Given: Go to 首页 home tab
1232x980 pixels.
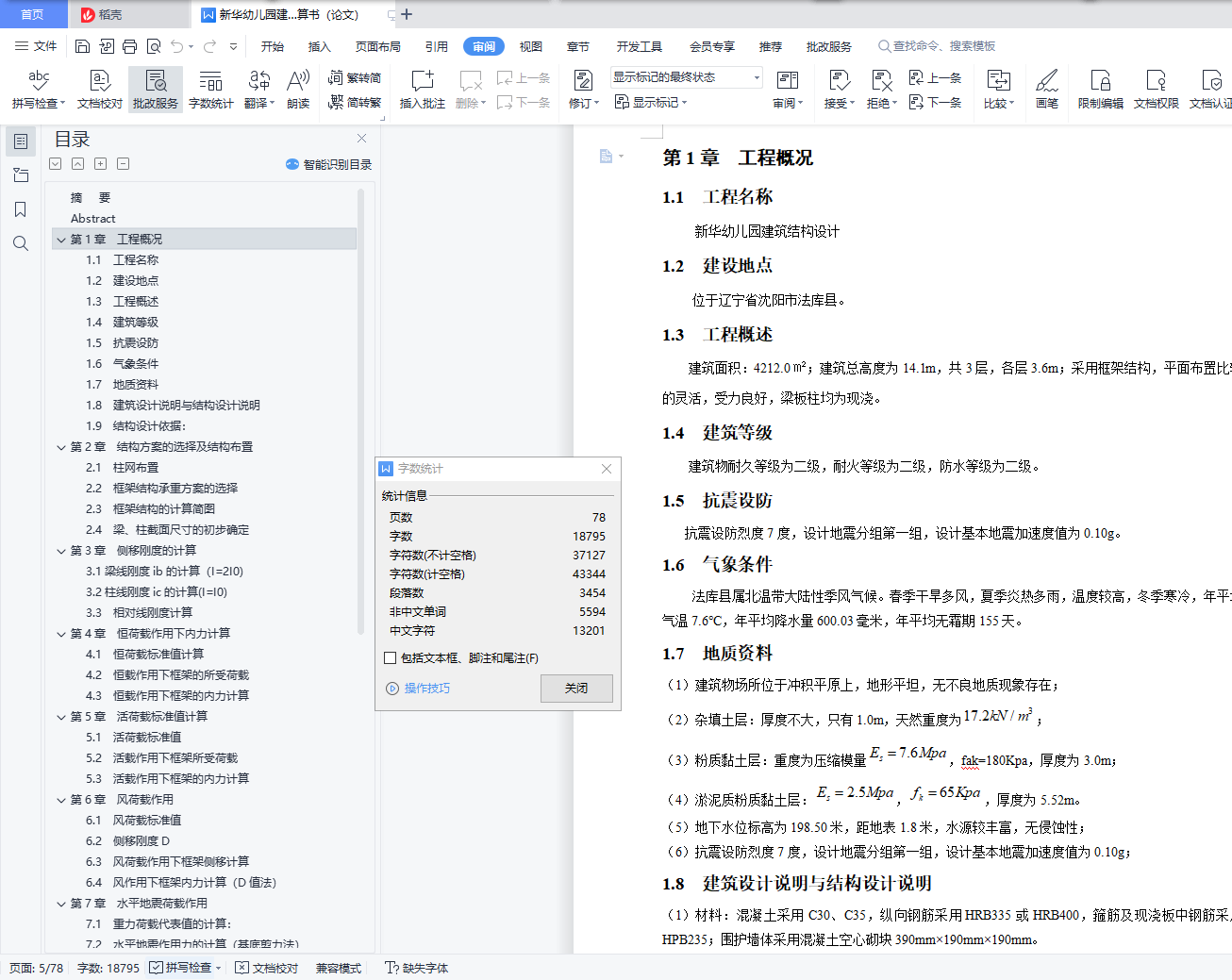Looking at the screenshot, I should (32, 14).
